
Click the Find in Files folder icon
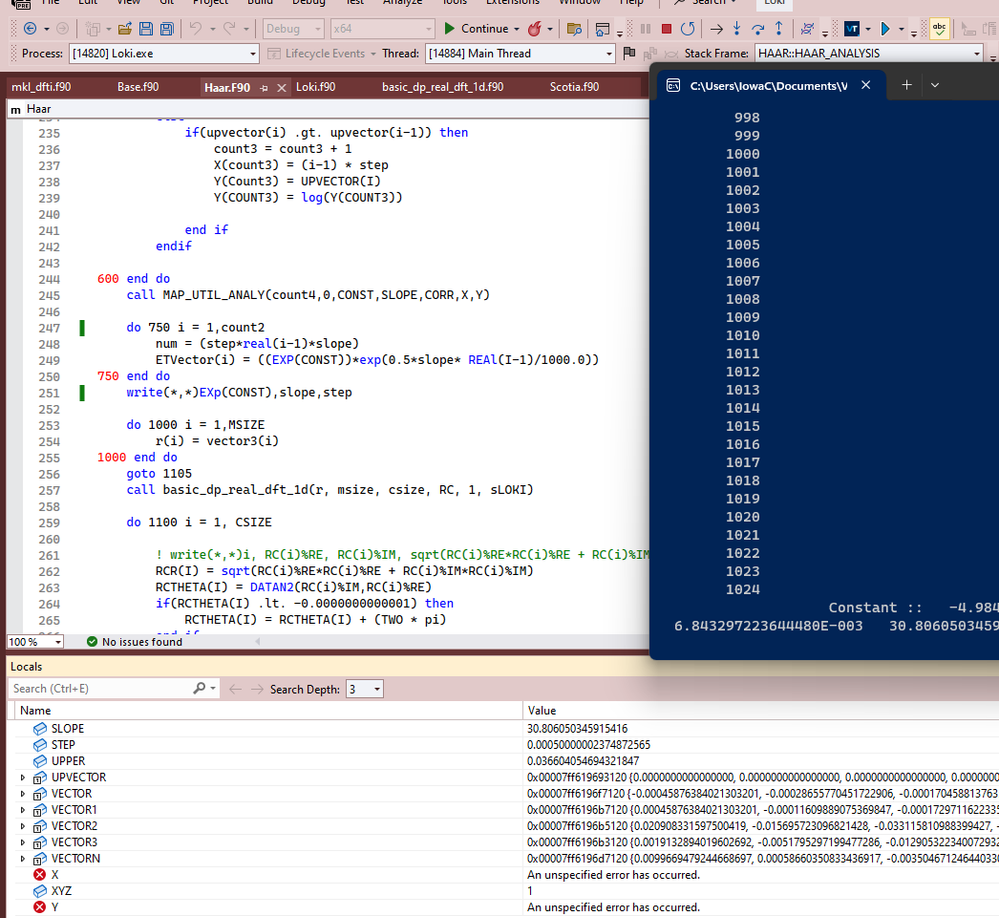[574, 29]
